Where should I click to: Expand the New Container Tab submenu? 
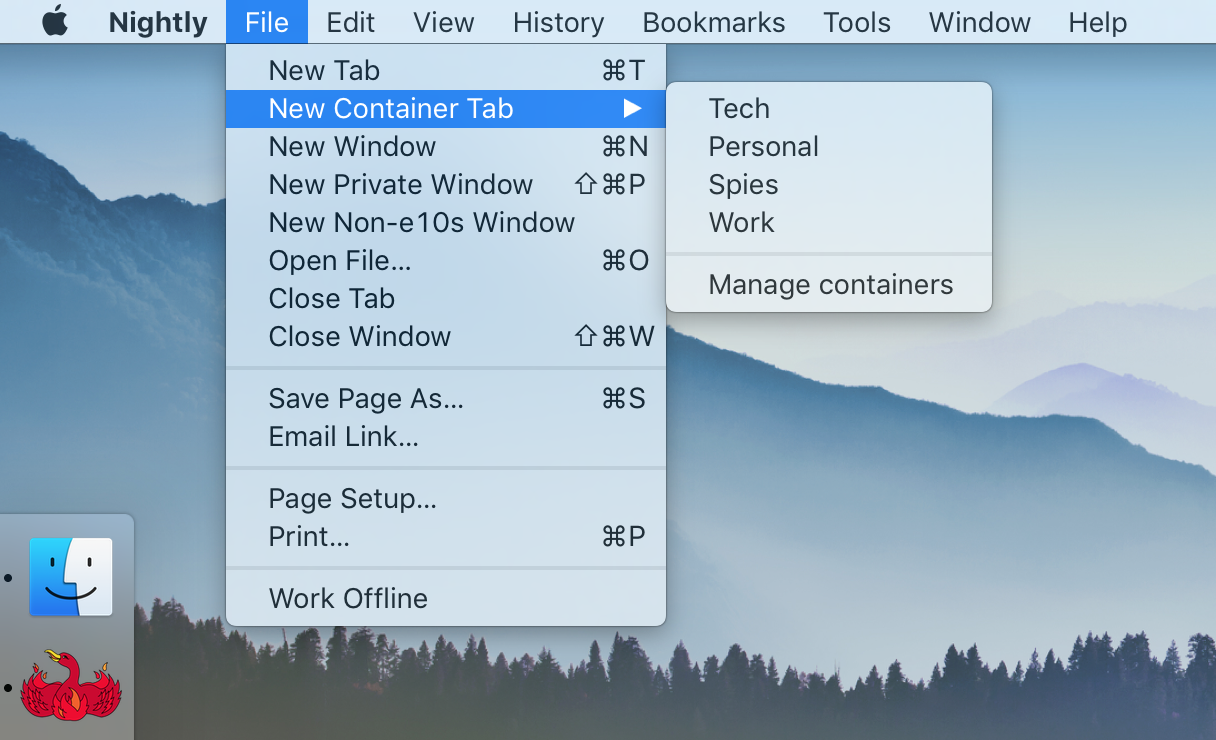coord(446,108)
